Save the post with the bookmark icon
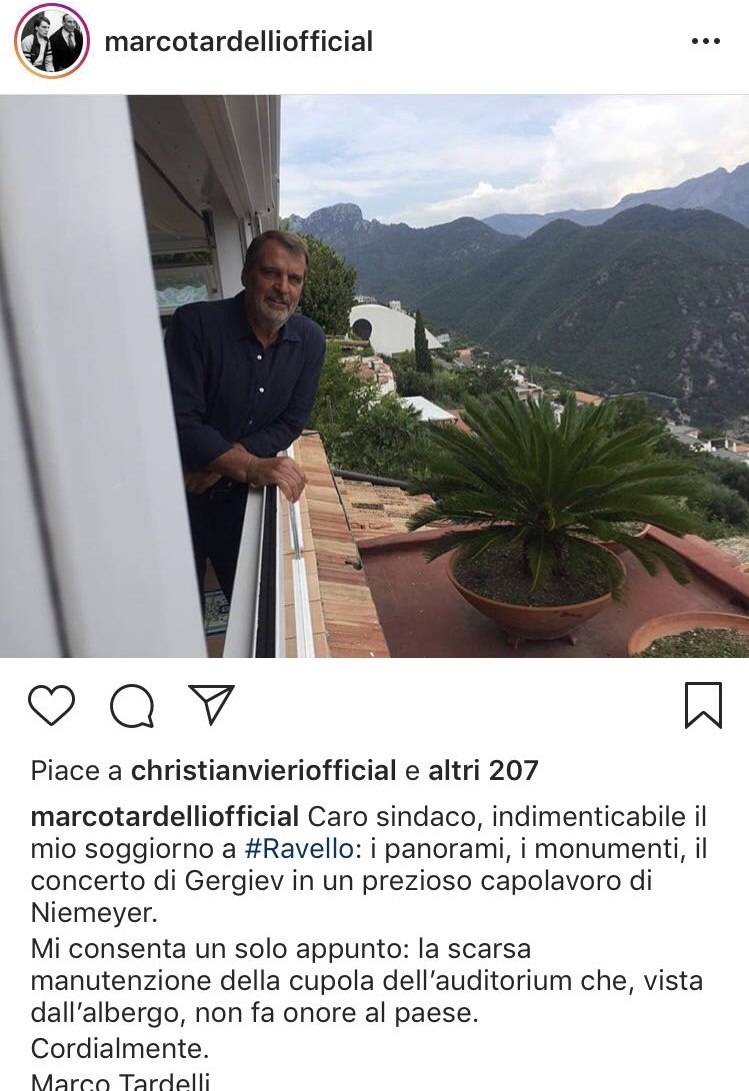The width and height of the screenshot is (749, 1091). (x=703, y=706)
